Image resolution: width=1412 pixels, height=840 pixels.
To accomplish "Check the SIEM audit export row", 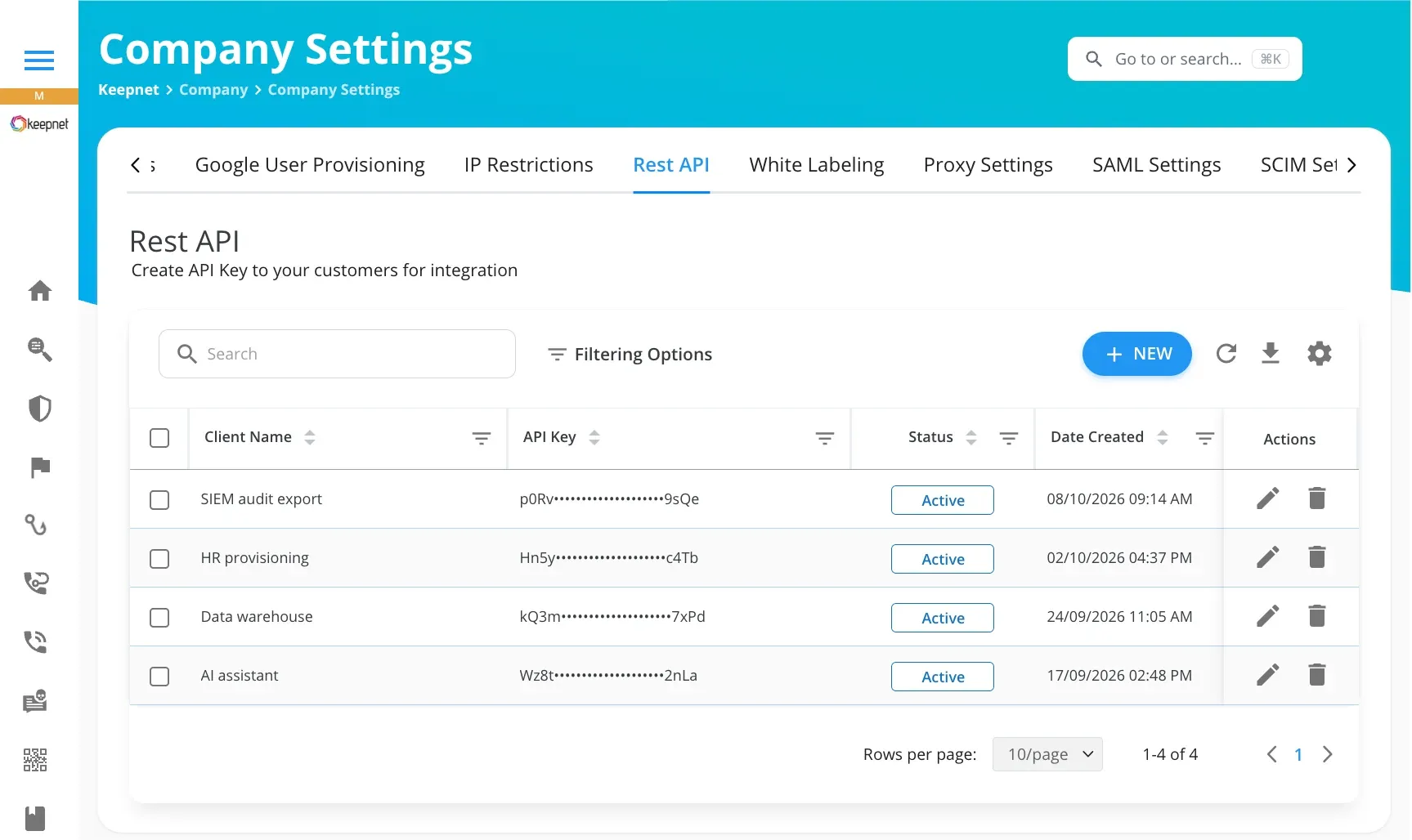I will click(x=159, y=500).
